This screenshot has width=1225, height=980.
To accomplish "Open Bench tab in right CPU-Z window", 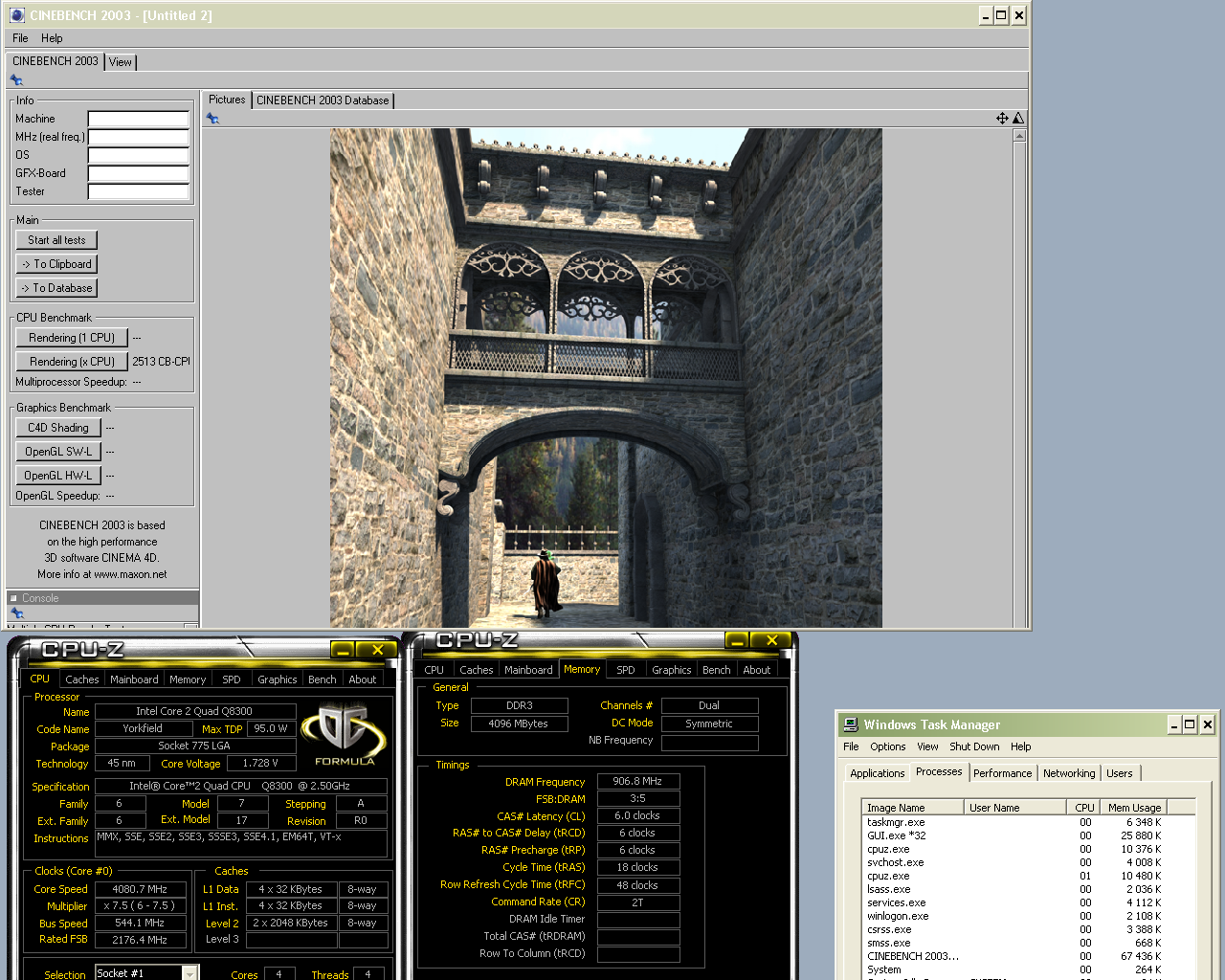I will click(x=717, y=670).
